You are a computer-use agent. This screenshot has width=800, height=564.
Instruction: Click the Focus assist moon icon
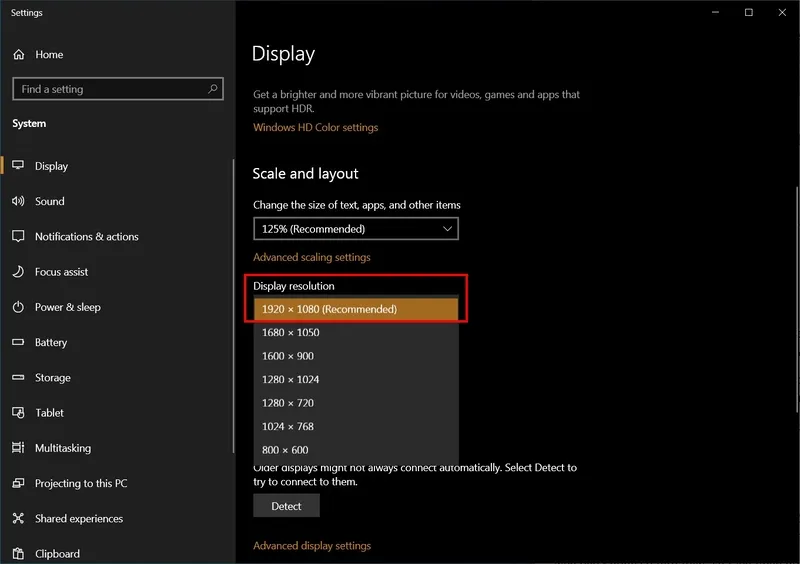click(18, 272)
